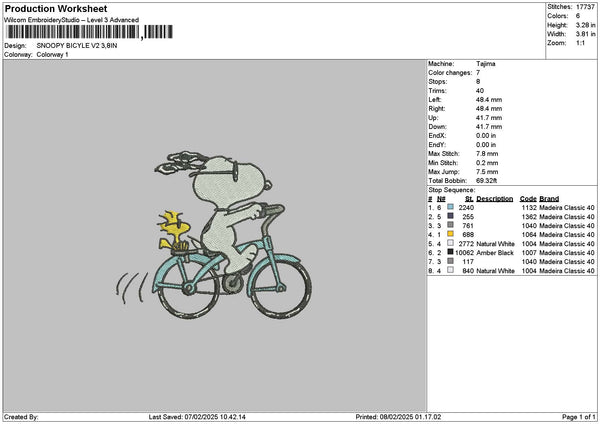Click the Machine value "Tajima"
600x424 pixels.
[486, 64]
